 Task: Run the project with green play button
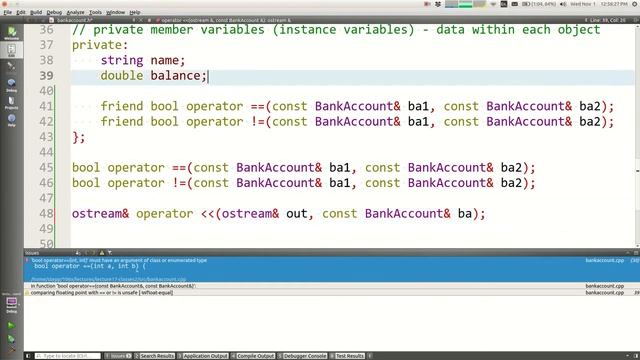[x=11, y=325]
